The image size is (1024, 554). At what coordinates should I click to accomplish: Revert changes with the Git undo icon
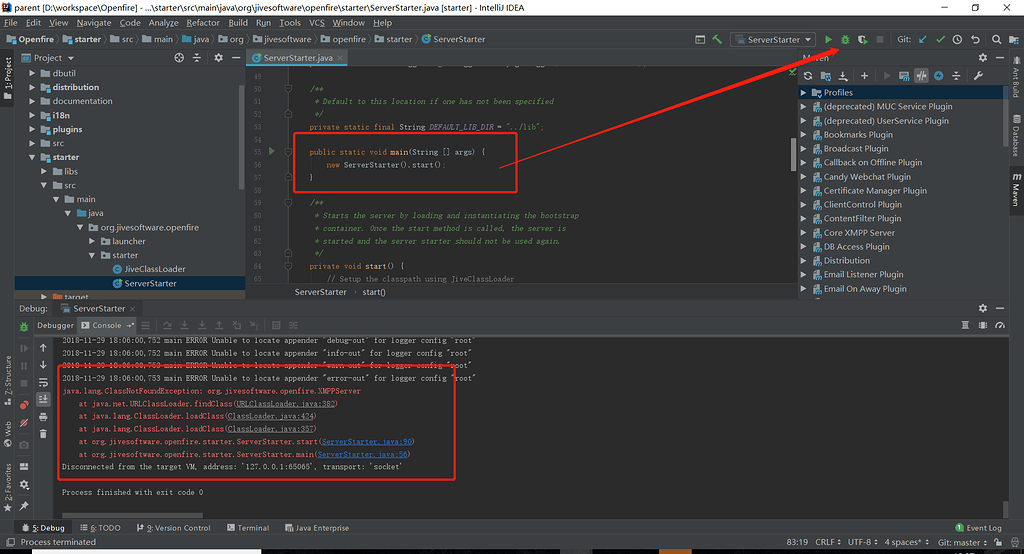975,39
